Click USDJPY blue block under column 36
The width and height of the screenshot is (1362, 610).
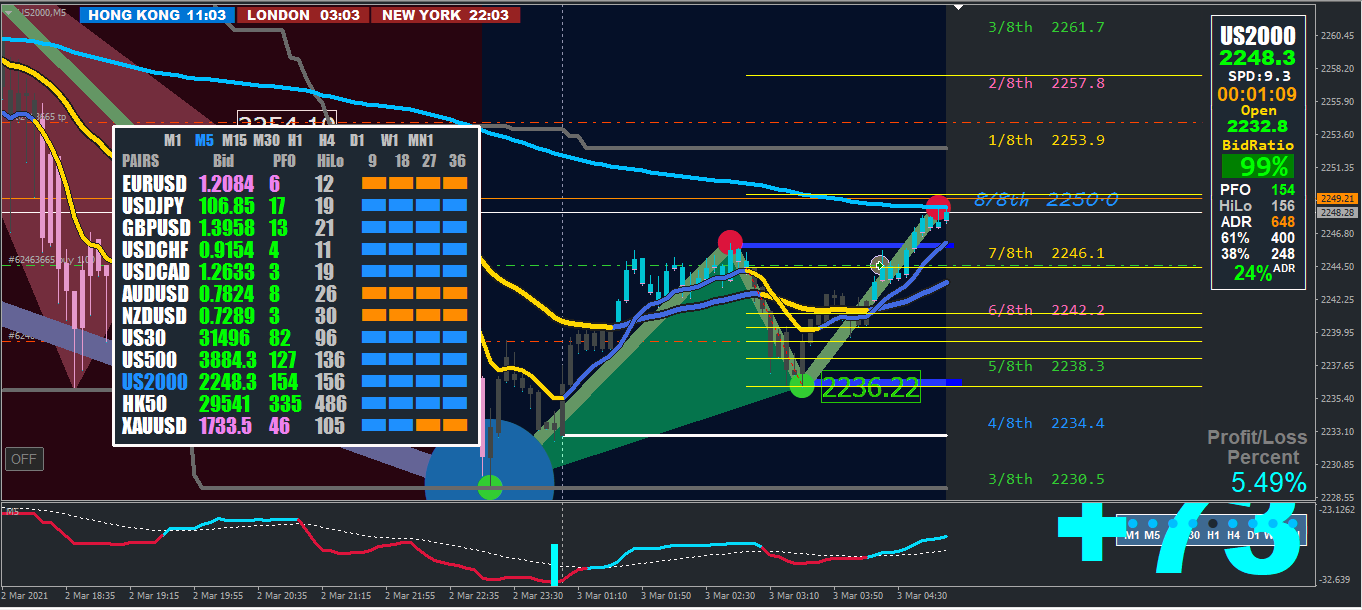coord(455,206)
